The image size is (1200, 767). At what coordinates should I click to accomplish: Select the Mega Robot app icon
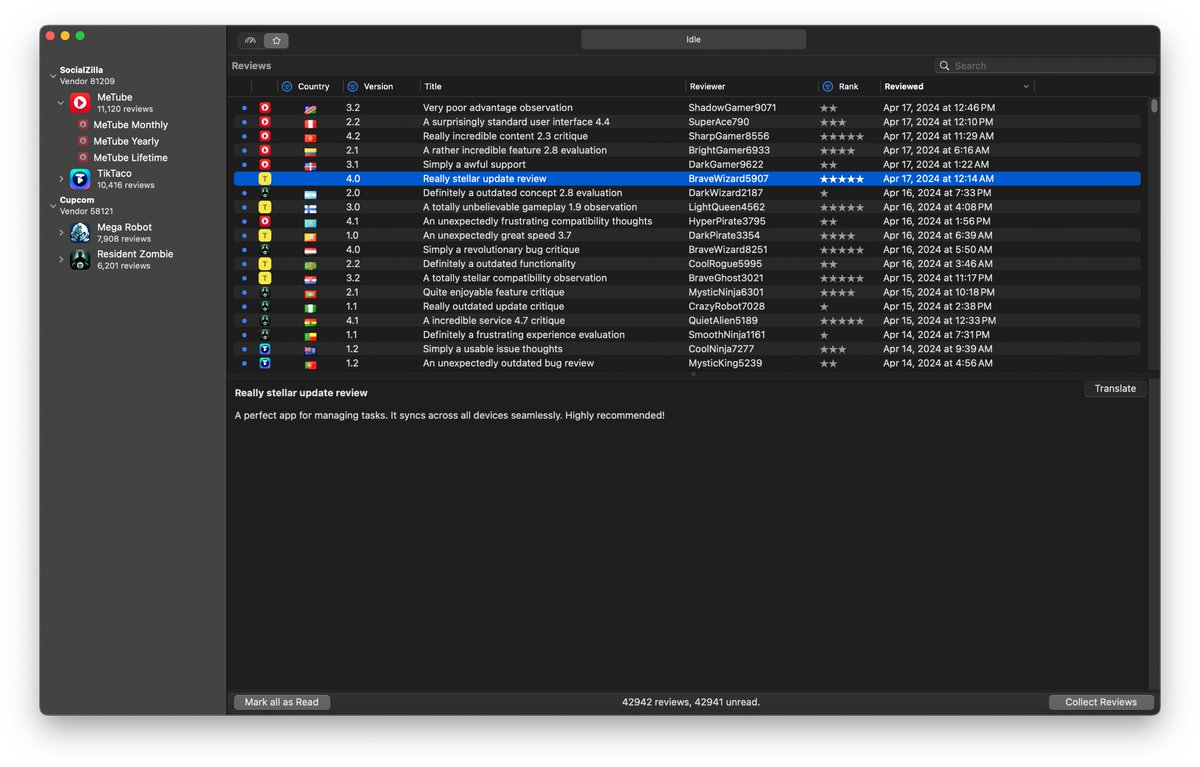coord(80,233)
